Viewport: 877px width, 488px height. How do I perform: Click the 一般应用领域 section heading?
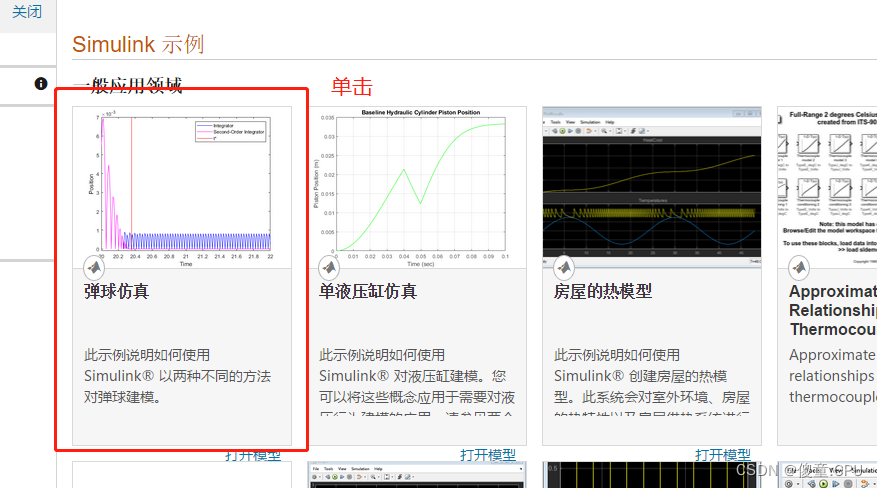pos(128,86)
